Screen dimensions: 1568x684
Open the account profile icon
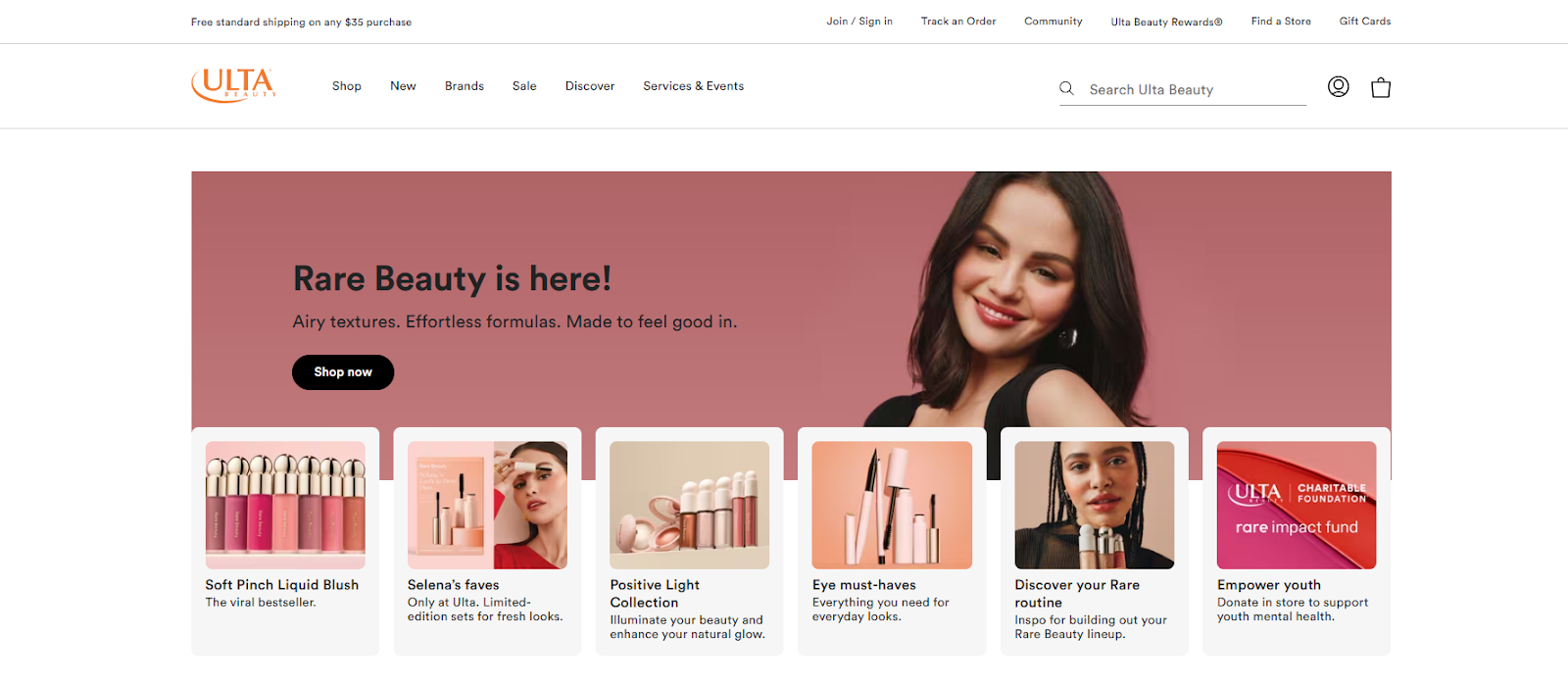coord(1338,86)
